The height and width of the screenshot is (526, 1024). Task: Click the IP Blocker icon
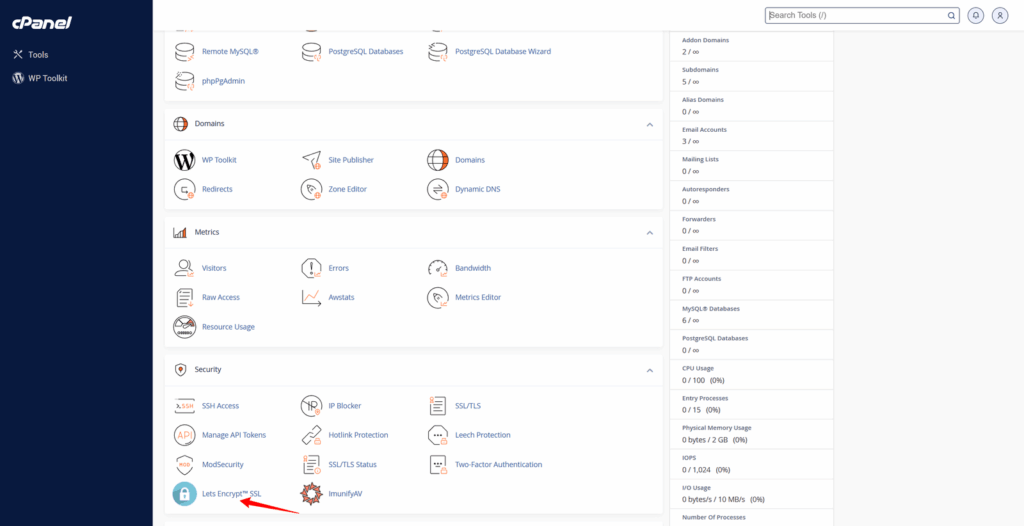(311, 406)
